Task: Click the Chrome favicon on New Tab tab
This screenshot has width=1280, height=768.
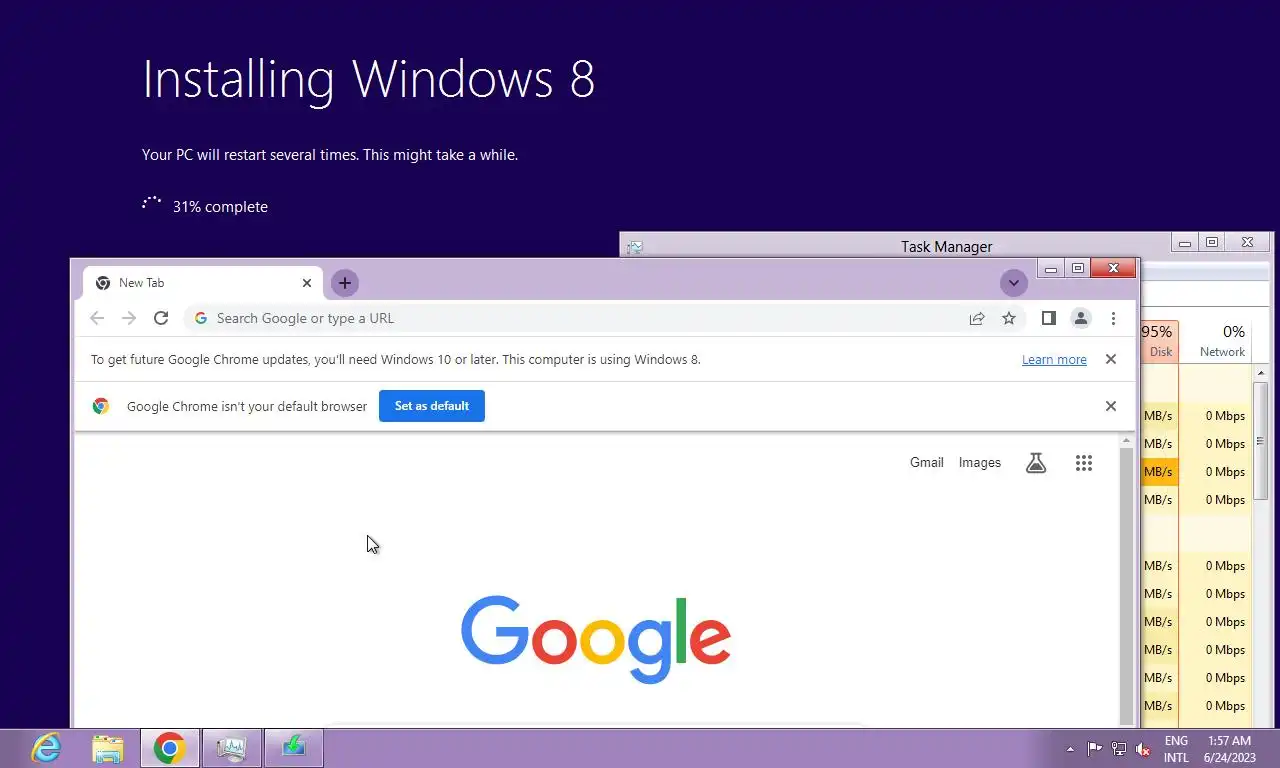Action: (102, 283)
